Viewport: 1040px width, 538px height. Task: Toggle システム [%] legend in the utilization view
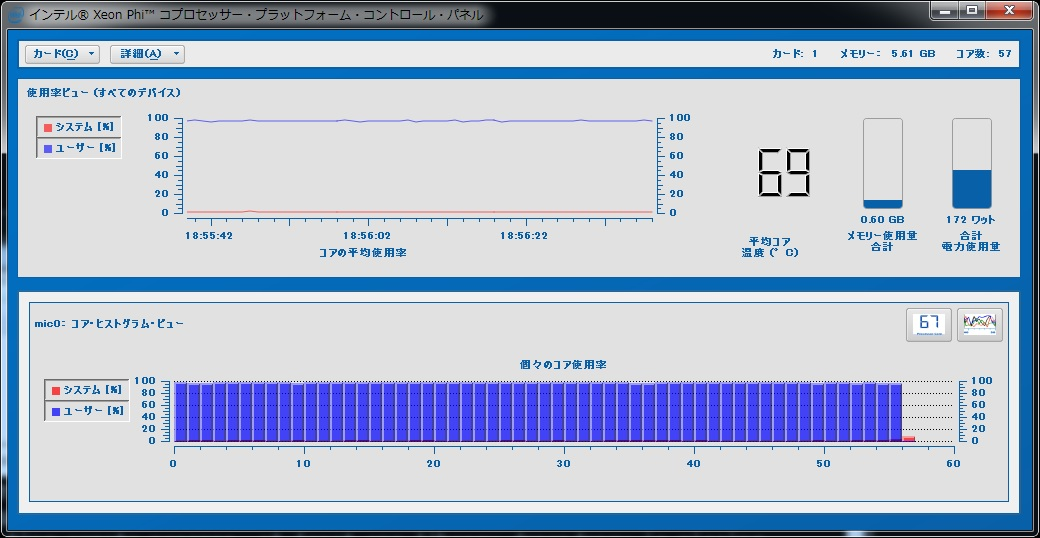[x=79, y=127]
